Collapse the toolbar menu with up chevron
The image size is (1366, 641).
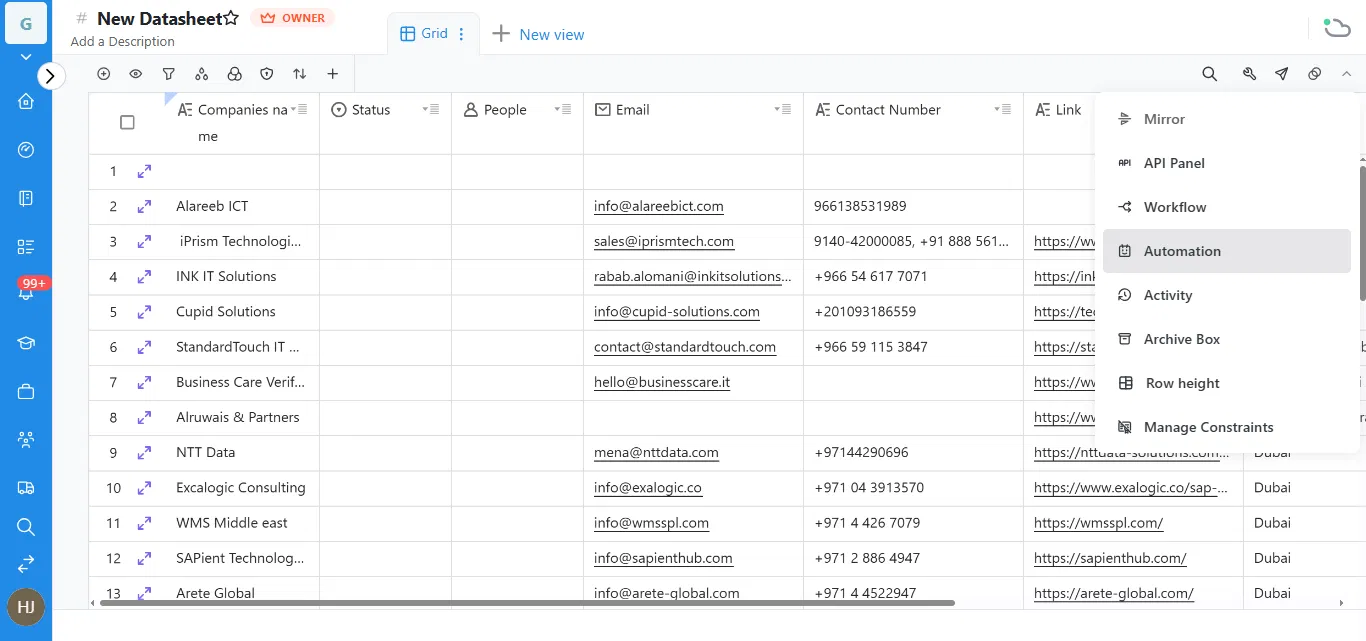tap(1347, 74)
